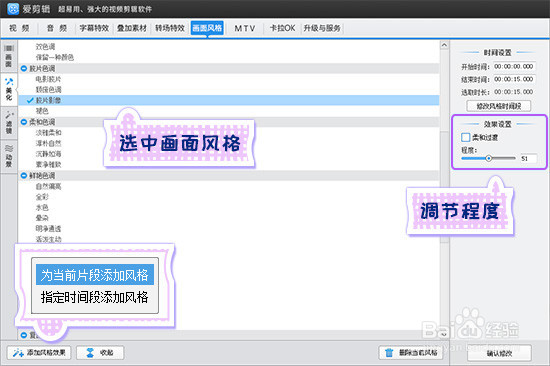Select the 保留一种颜色 style
Screen dimensions: 550x366
pos(55,58)
